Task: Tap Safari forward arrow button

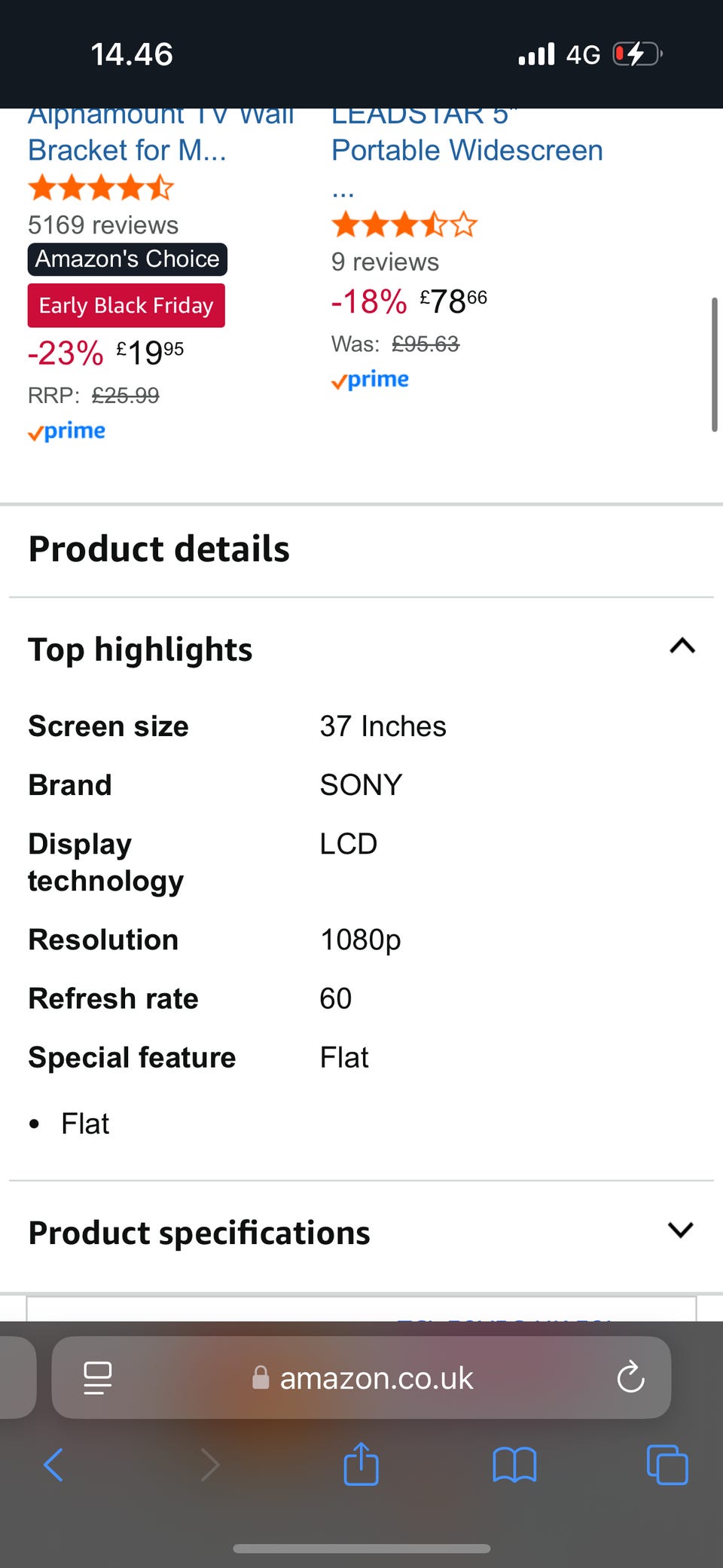Action: click(210, 1465)
